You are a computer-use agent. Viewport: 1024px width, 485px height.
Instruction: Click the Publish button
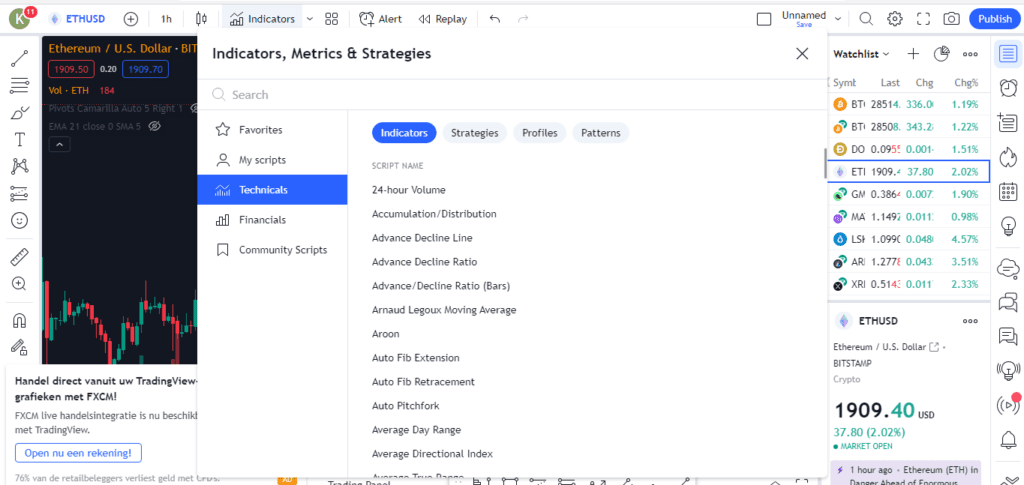click(x=994, y=19)
